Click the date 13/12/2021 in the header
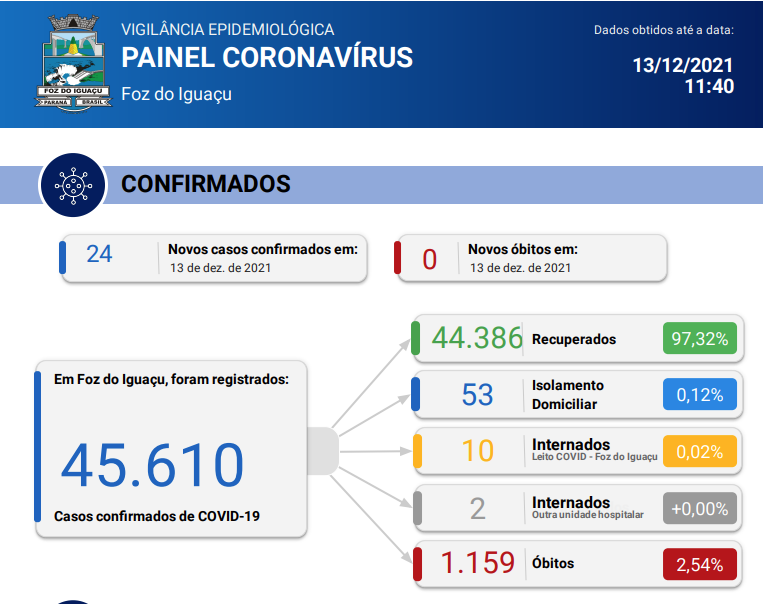This screenshot has height=604, width=763. (x=682, y=65)
